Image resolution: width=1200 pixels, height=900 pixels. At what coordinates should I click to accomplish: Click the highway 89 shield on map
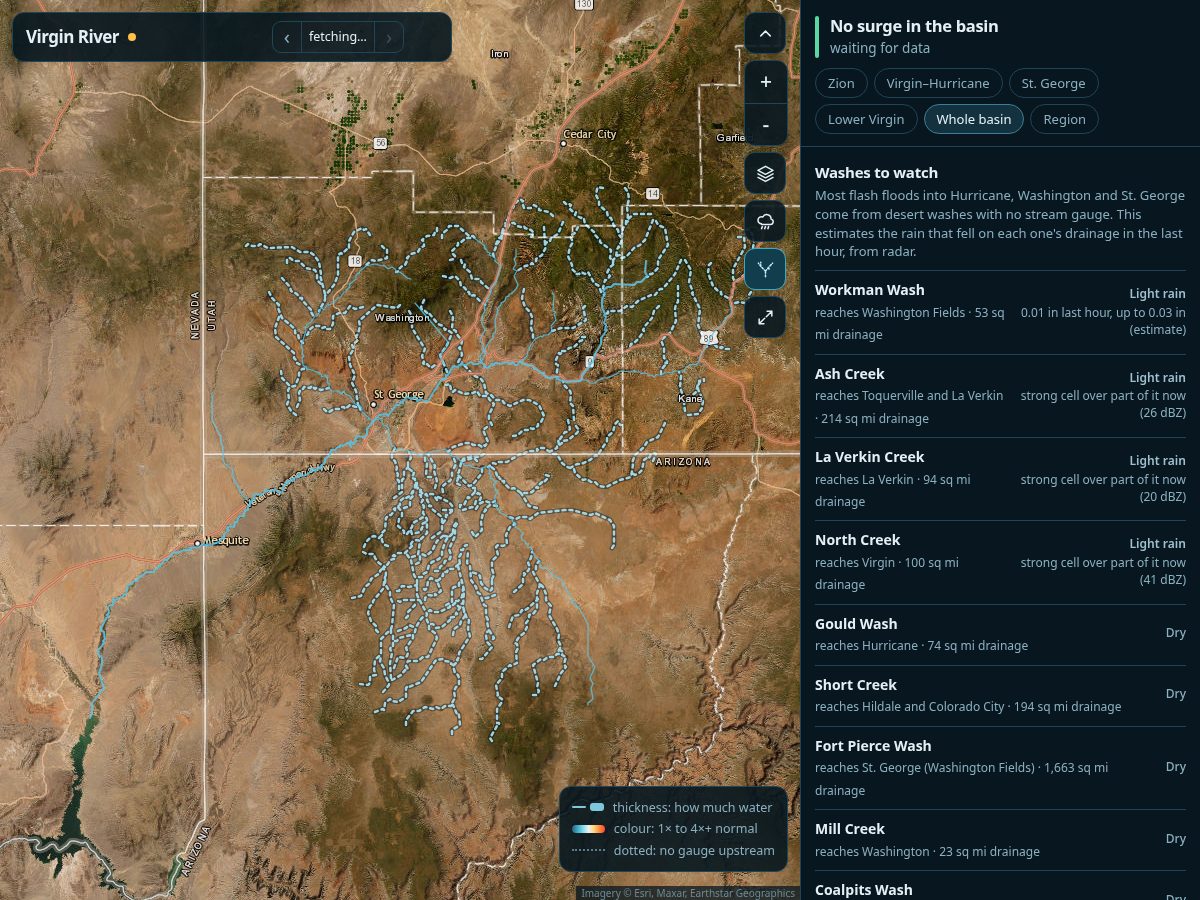click(708, 337)
